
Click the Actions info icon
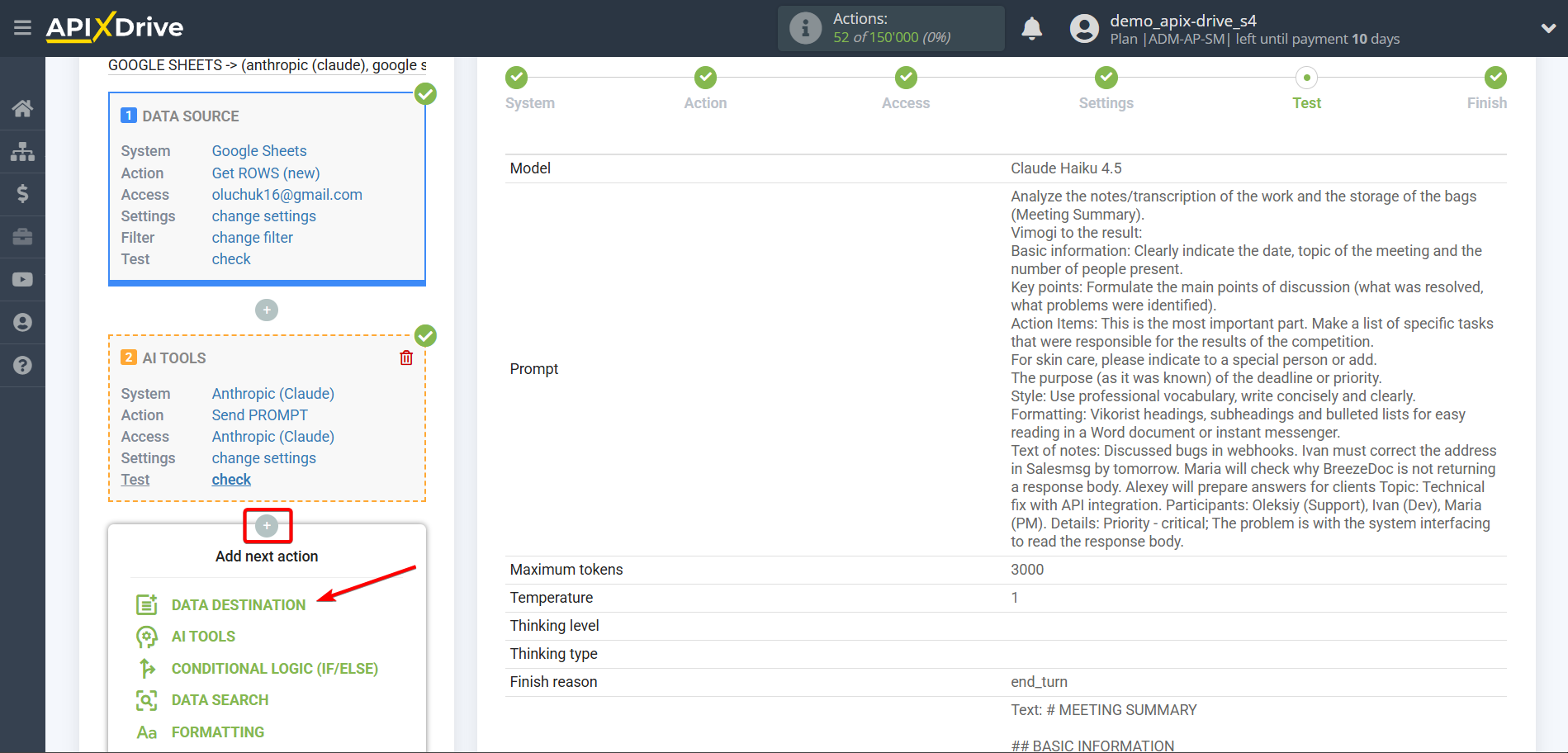pos(805,28)
